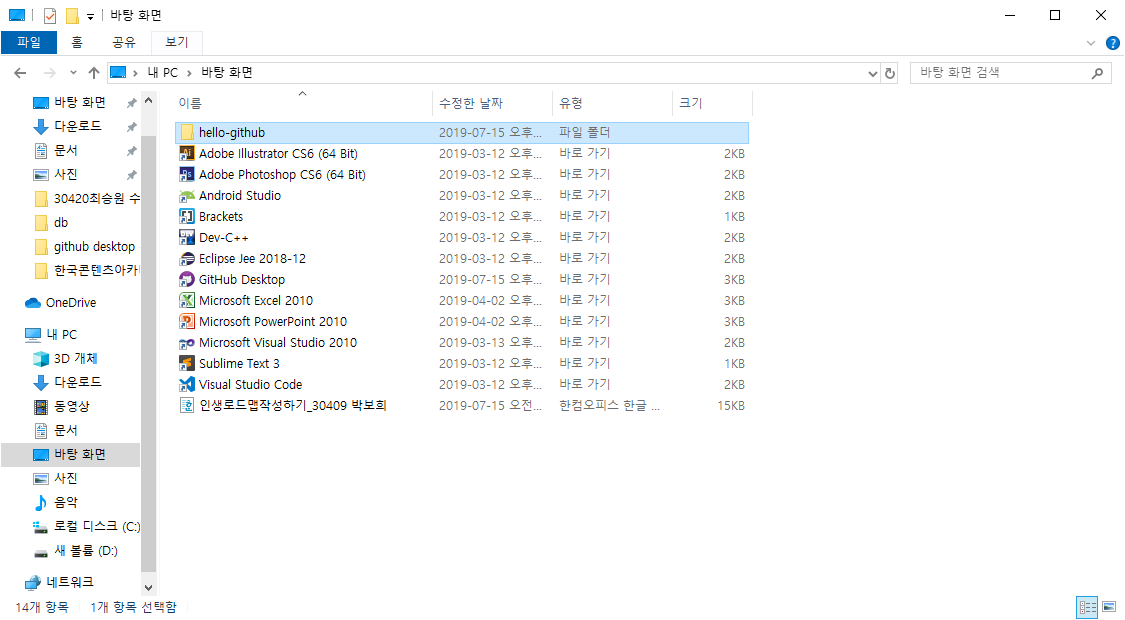Click the new folder icon in title bar
This screenshot has height=620, width=1125.
pos(72,15)
